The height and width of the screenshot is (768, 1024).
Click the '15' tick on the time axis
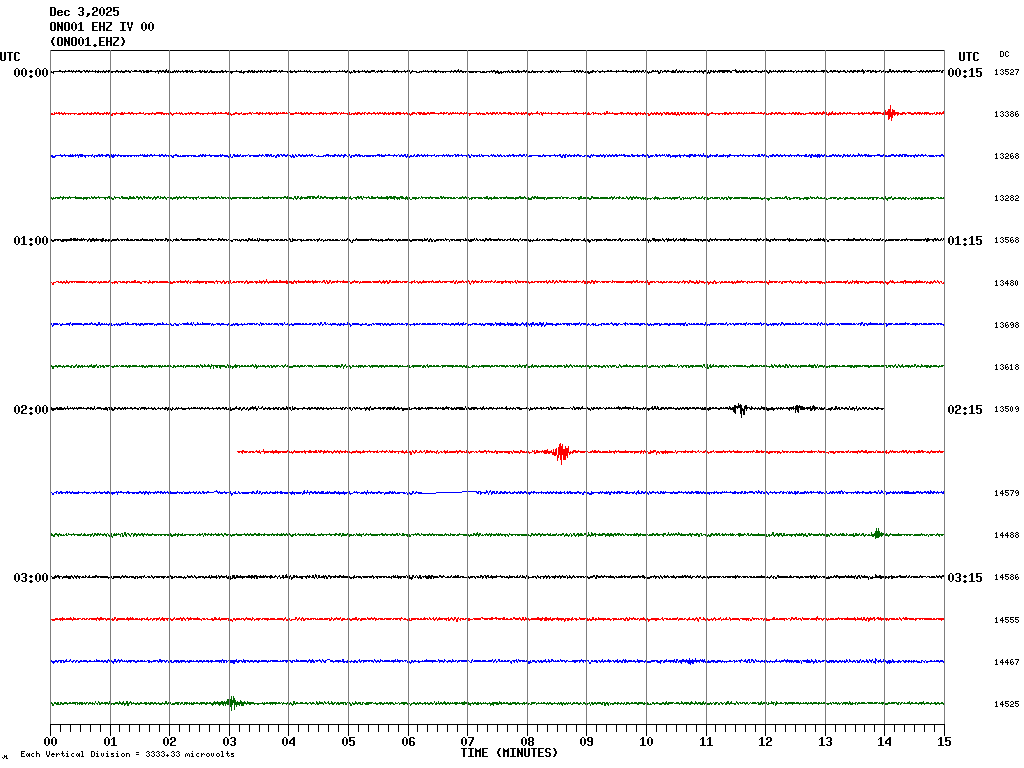coord(944,742)
